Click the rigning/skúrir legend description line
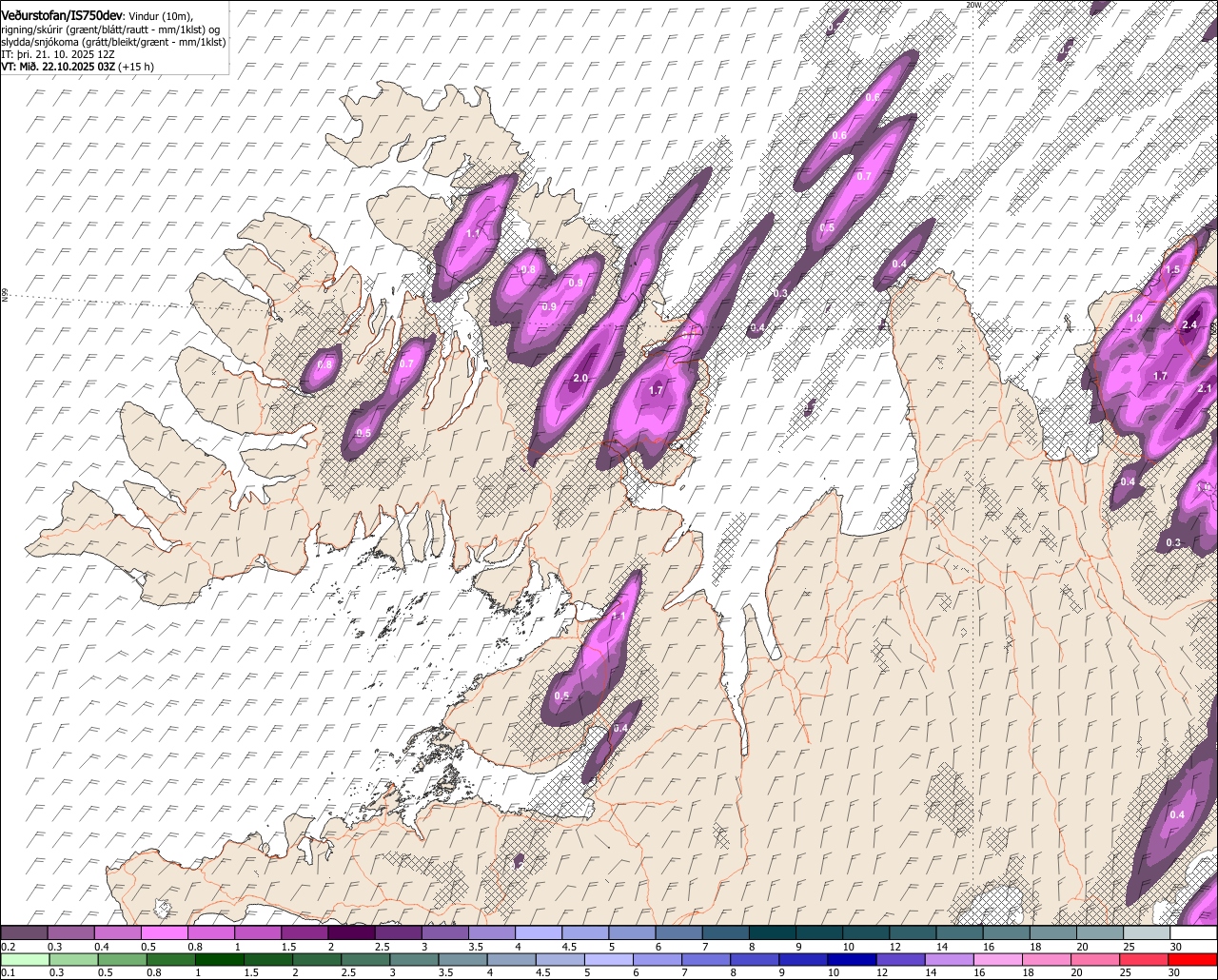The image size is (1218, 980). coord(110,29)
